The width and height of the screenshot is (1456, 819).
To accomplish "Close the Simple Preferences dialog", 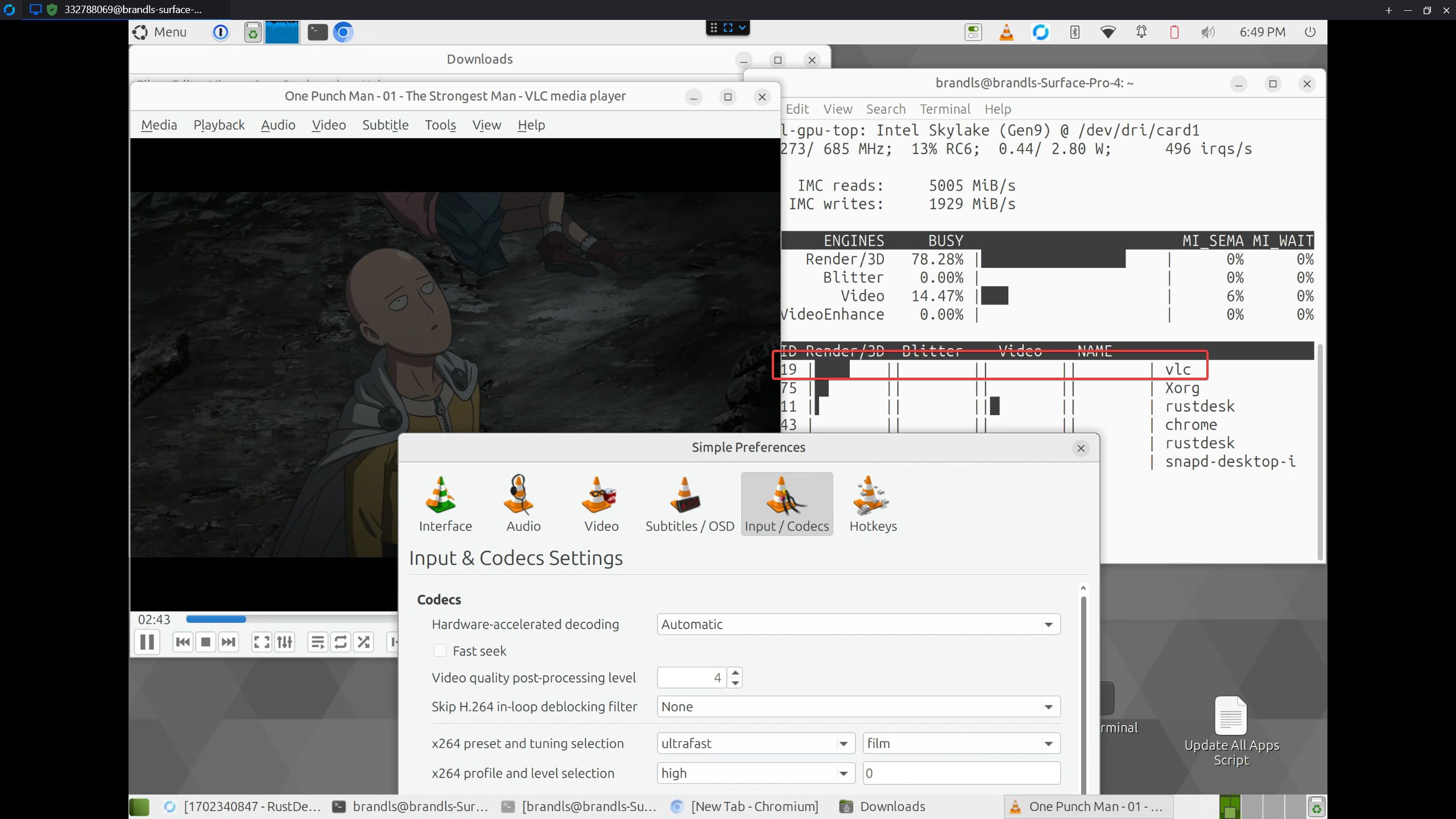I will (x=1081, y=448).
